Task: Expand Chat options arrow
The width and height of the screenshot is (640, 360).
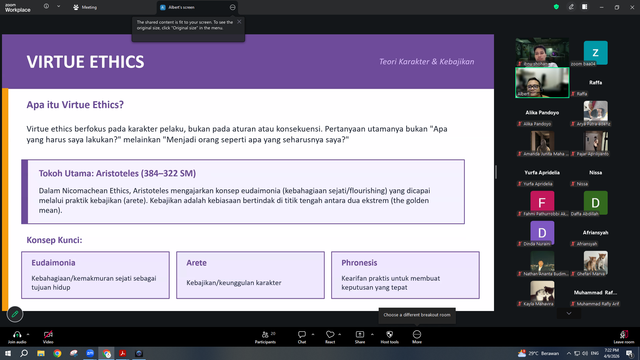Action: (313, 334)
